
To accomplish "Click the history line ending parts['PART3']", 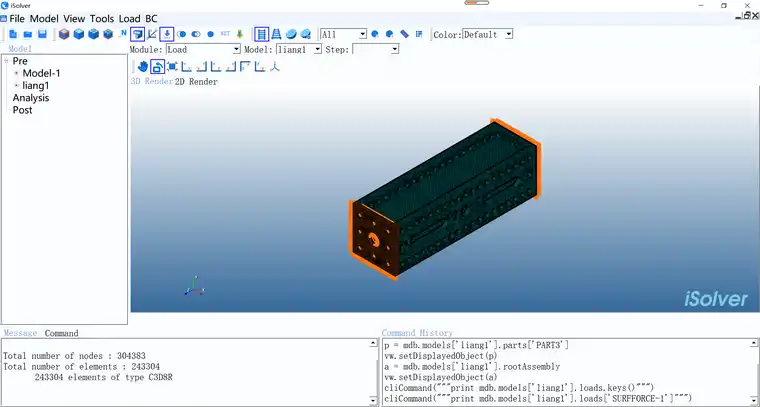I will pos(476,345).
